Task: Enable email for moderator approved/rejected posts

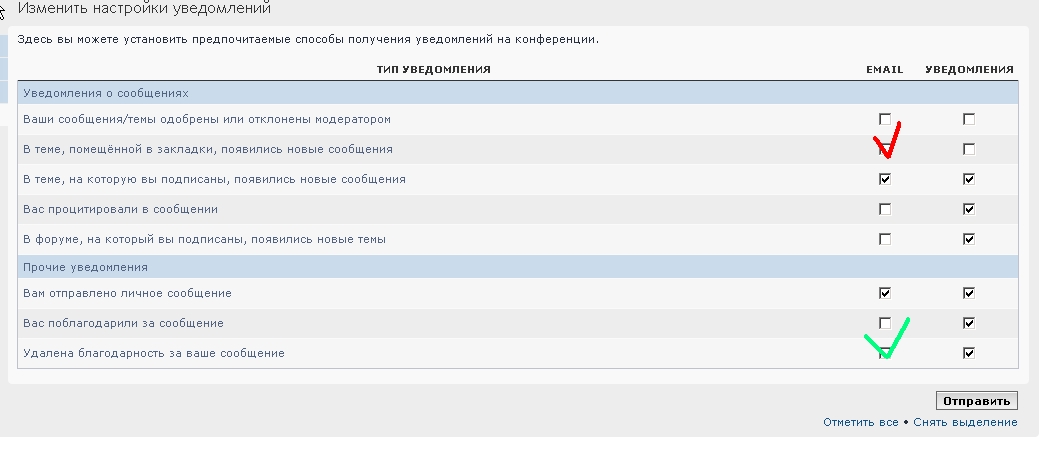Action: [884, 119]
